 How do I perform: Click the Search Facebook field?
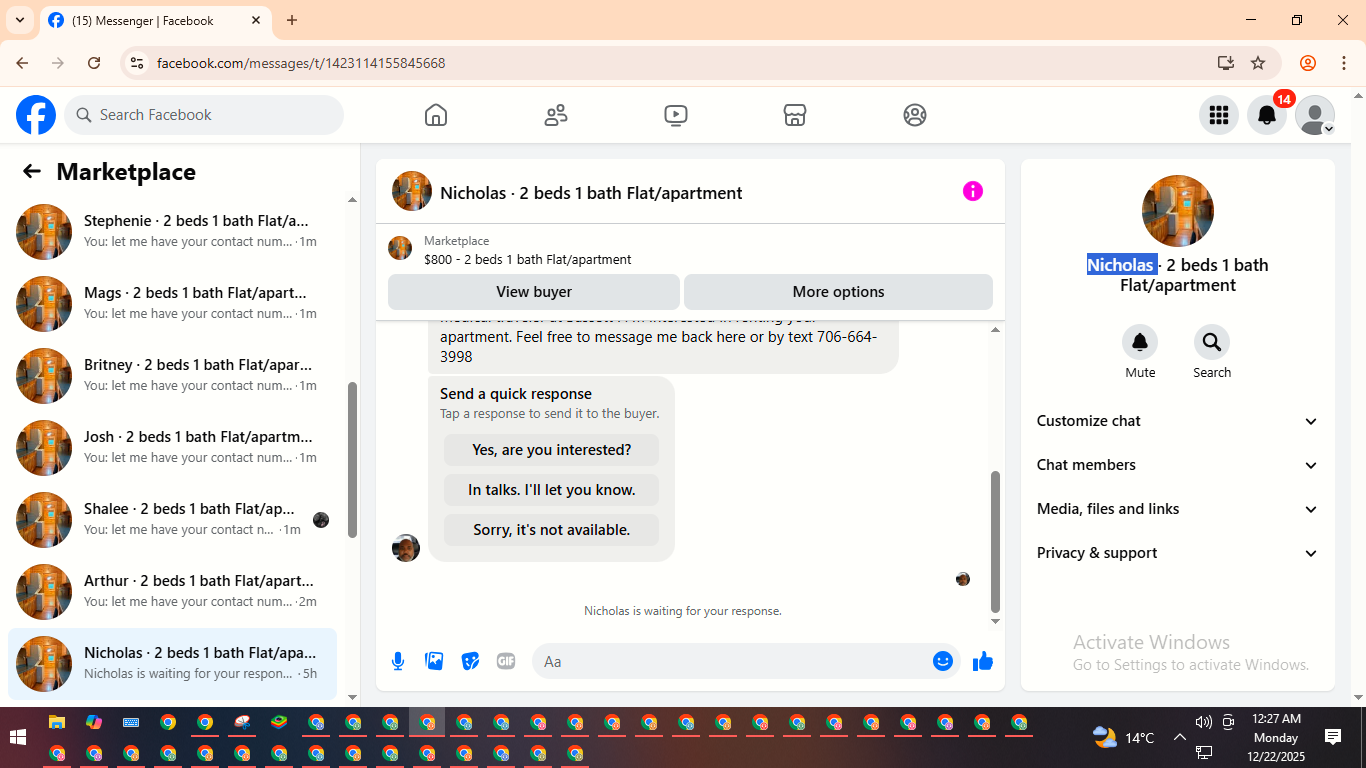click(204, 115)
